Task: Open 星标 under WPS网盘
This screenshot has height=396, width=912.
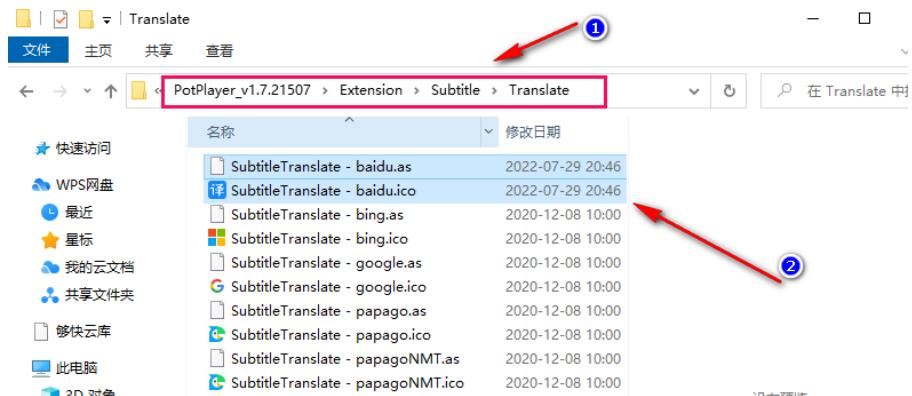Action: 79,240
